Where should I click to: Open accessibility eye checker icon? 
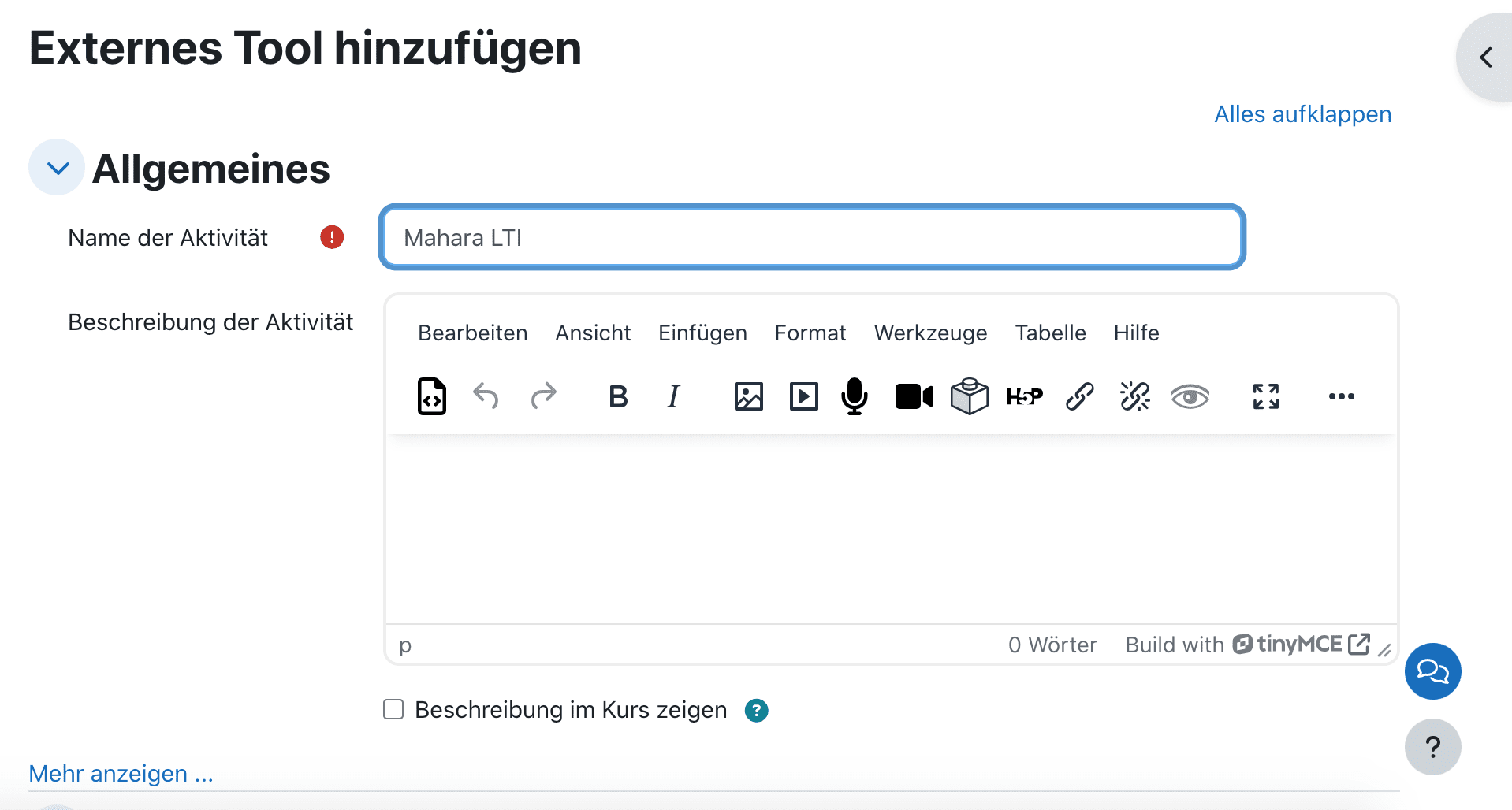(1190, 396)
